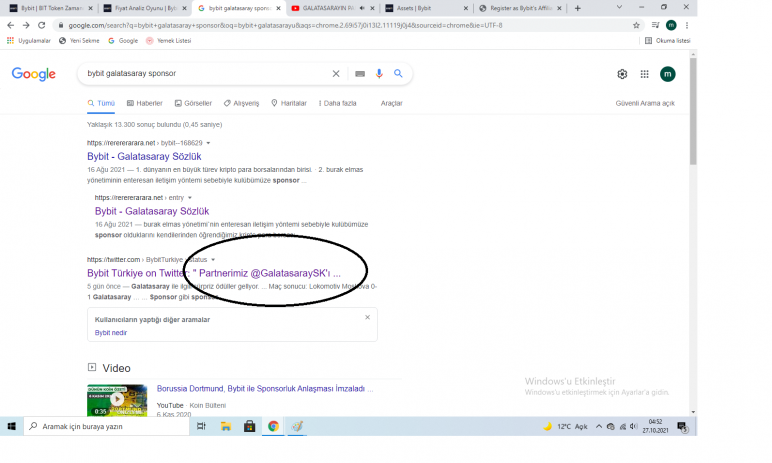
Task: Open the Google bookmark in bookmarks bar
Action: (123, 41)
